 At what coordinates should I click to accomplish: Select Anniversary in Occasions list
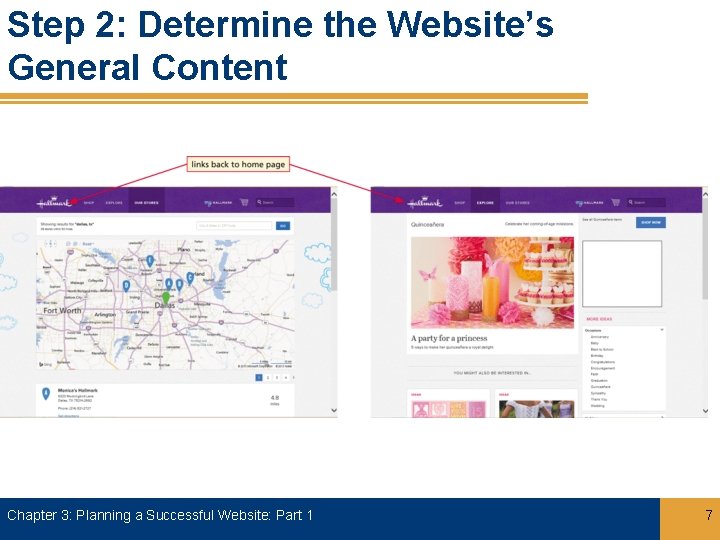[x=600, y=337]
